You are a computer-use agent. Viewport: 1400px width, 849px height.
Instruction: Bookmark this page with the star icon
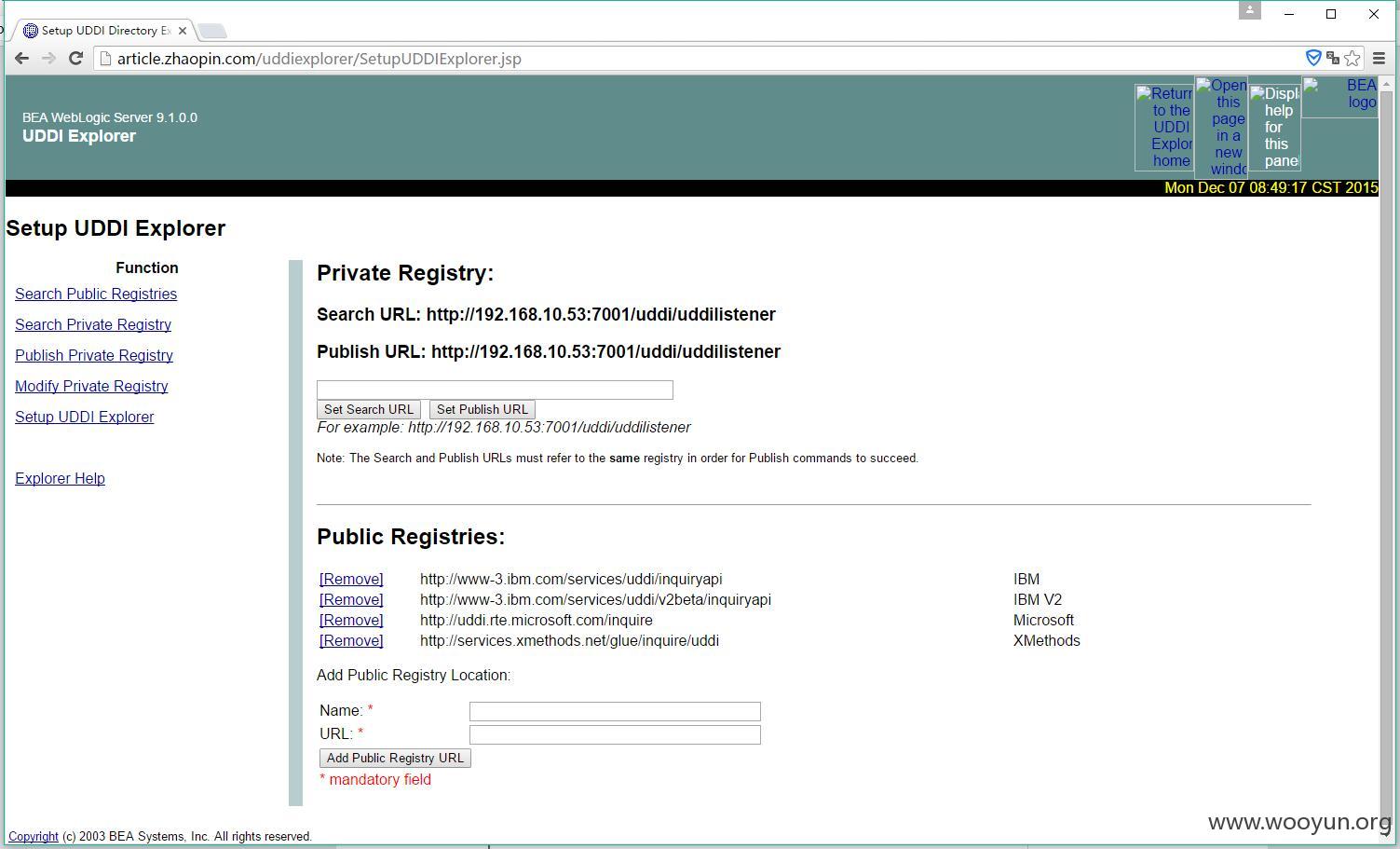pos(1352,59)
